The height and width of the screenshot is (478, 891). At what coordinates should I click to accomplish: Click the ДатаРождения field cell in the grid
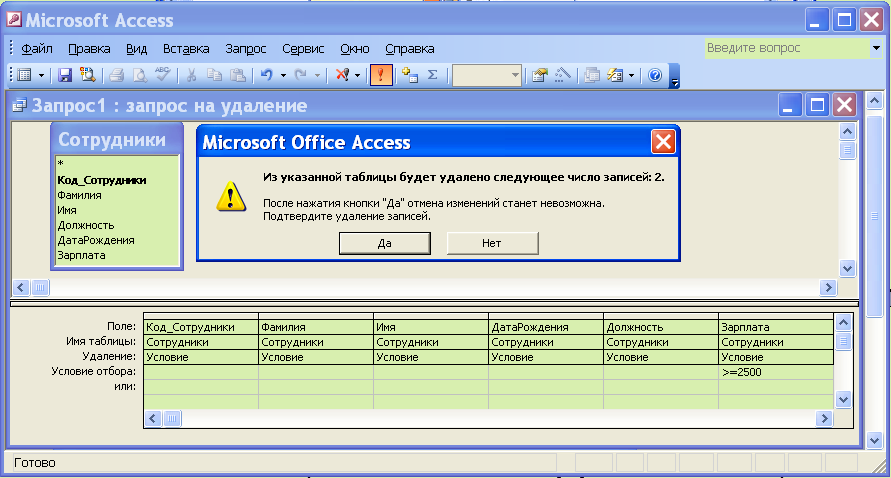pos(546,327)
